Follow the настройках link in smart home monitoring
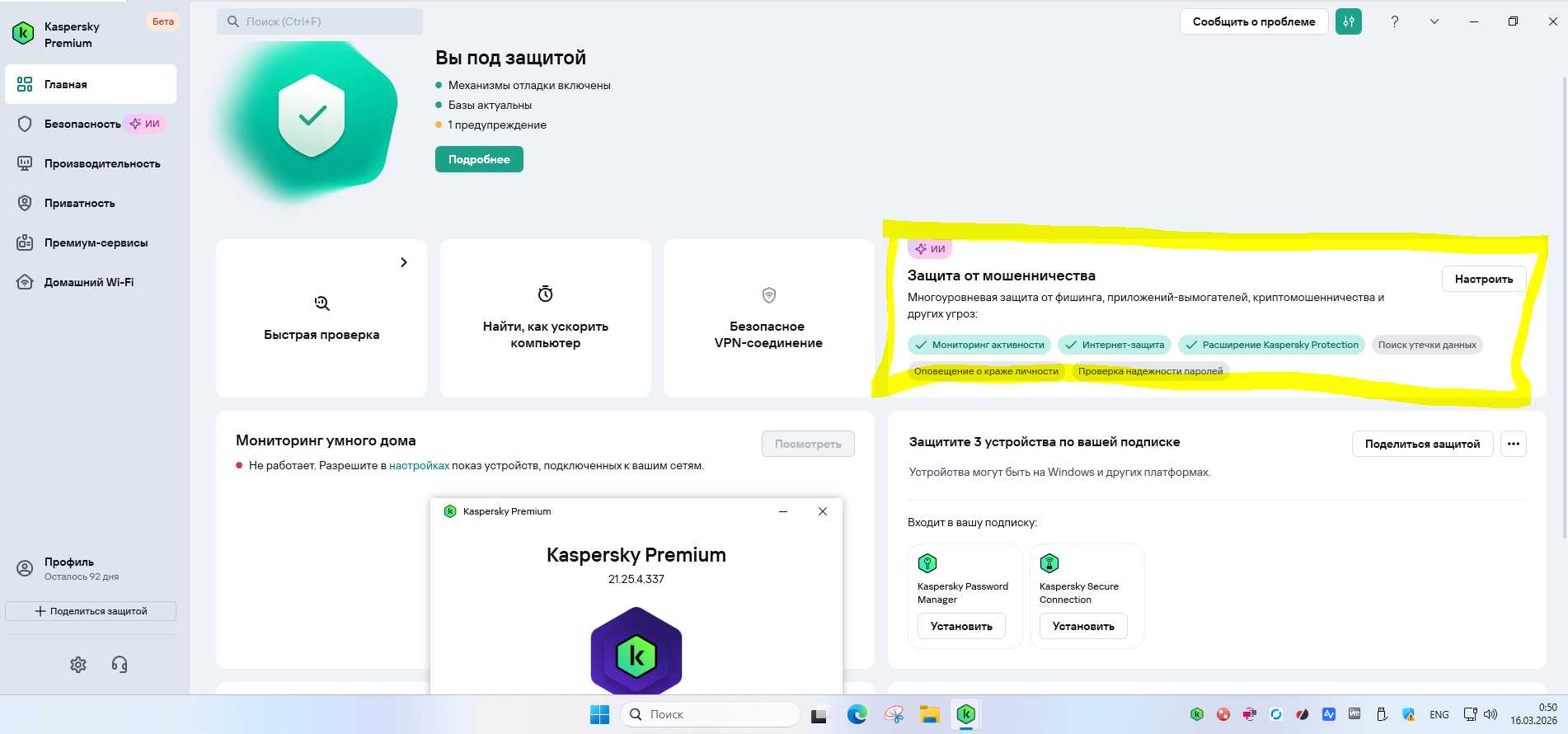This screenshot has width=1568, height=734. (420, 466)
